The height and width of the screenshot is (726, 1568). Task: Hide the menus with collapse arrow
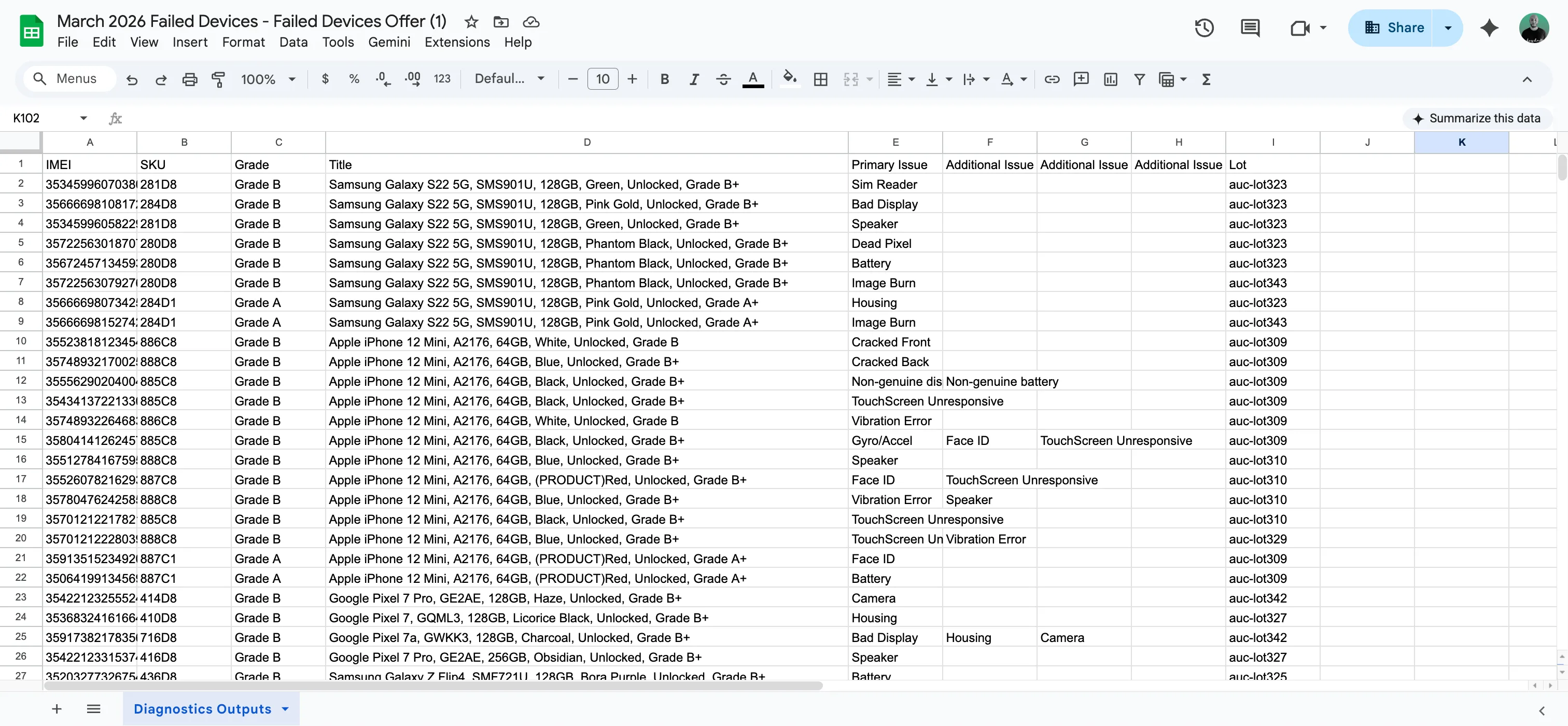pos(1527,79)
